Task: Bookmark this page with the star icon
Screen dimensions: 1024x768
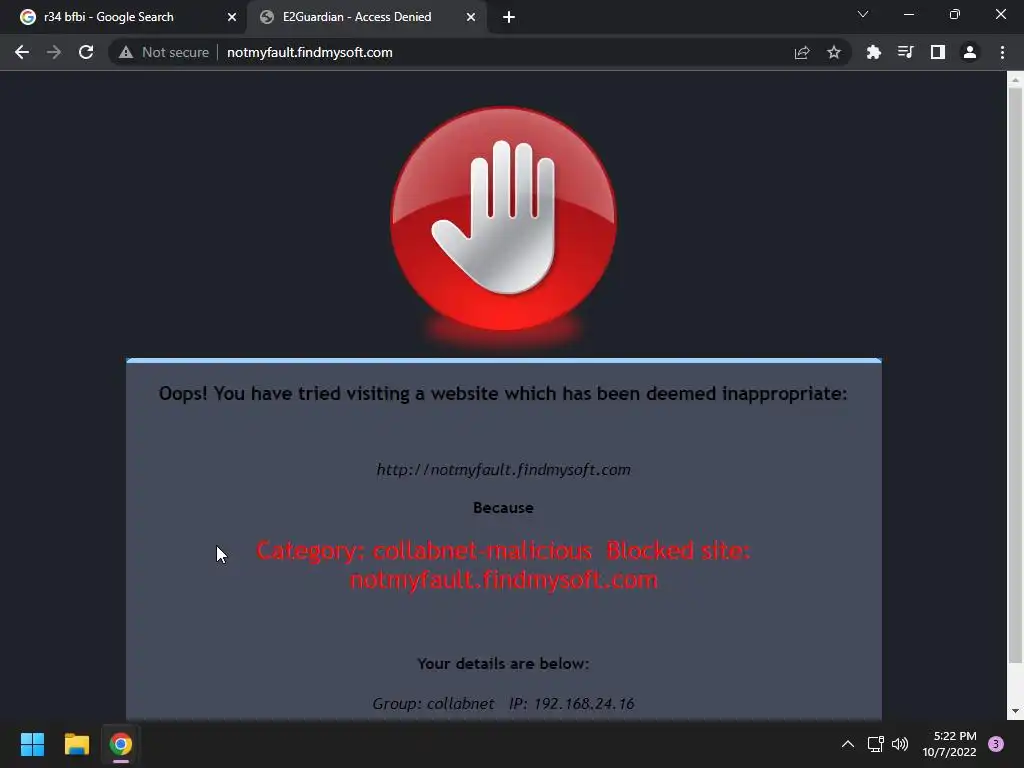Action: [834, 52]
